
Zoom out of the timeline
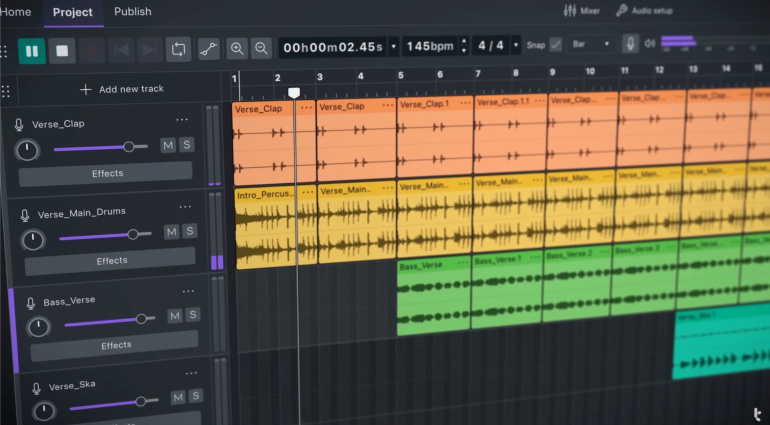pos(262,48)
